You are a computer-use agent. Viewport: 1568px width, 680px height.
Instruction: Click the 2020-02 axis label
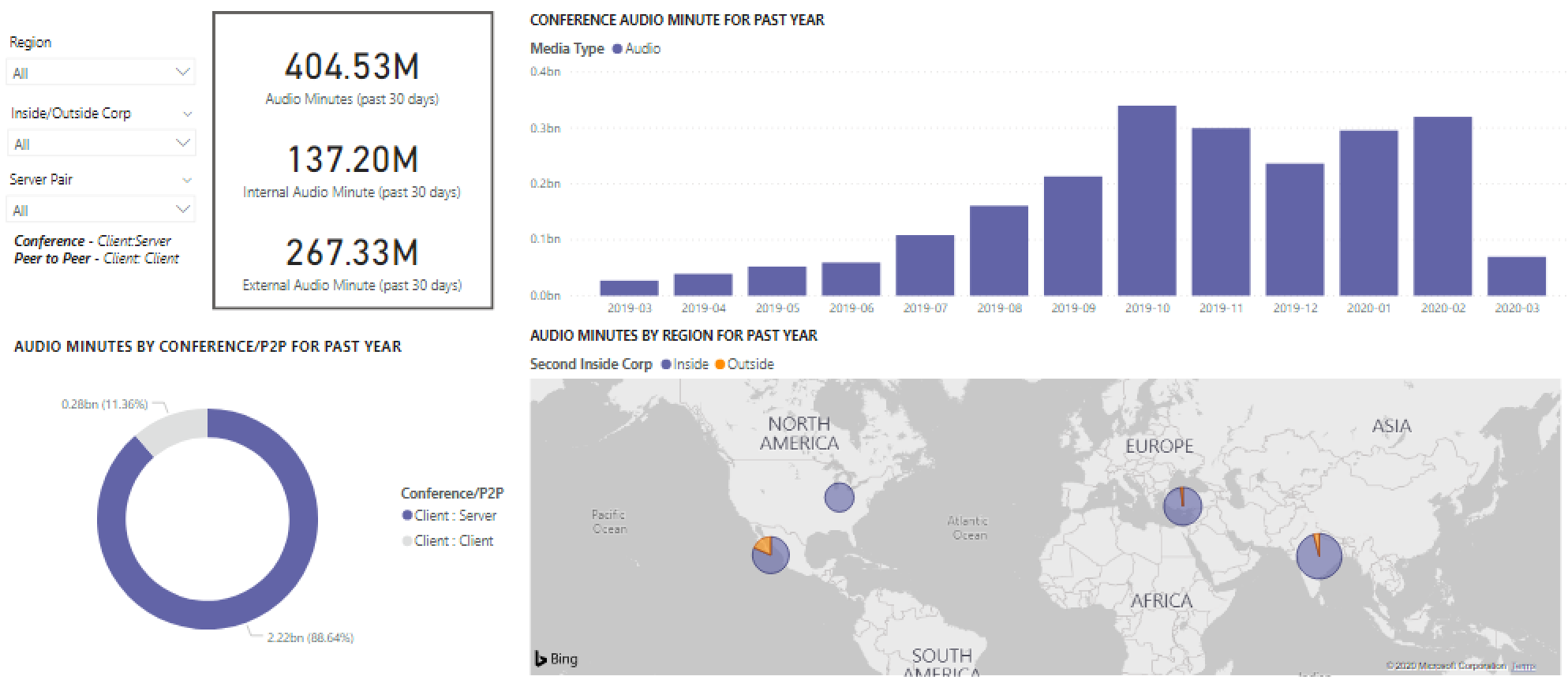1443,308
